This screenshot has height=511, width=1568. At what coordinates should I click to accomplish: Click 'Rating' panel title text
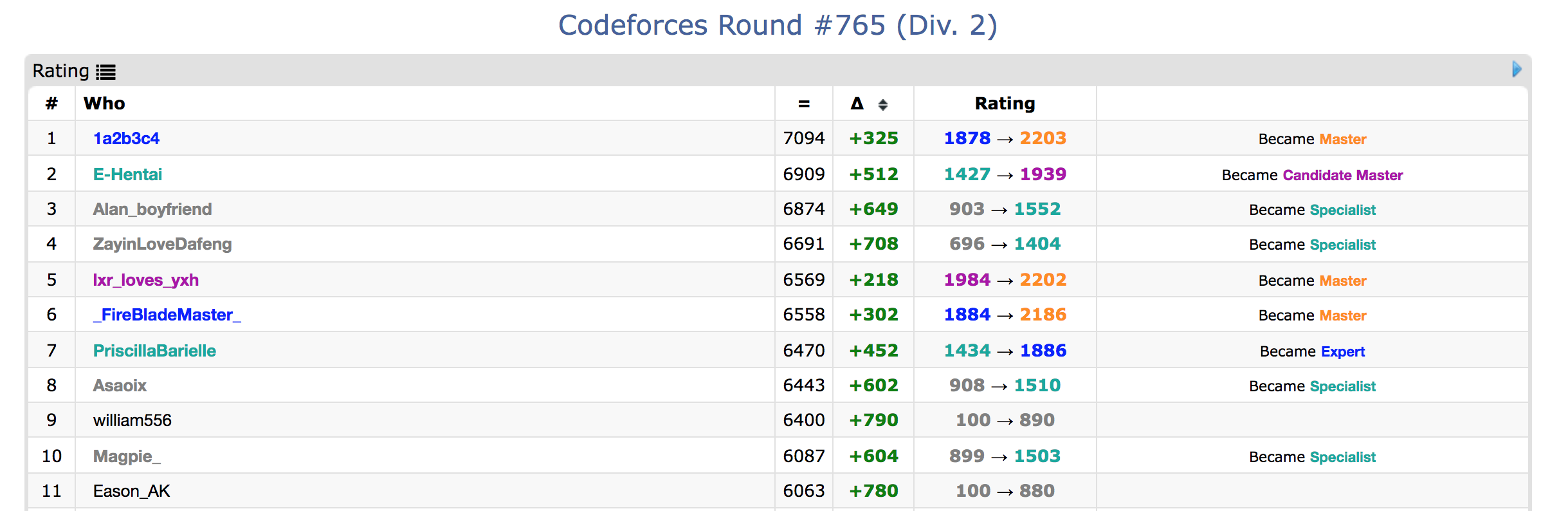[x=61, y=71]
